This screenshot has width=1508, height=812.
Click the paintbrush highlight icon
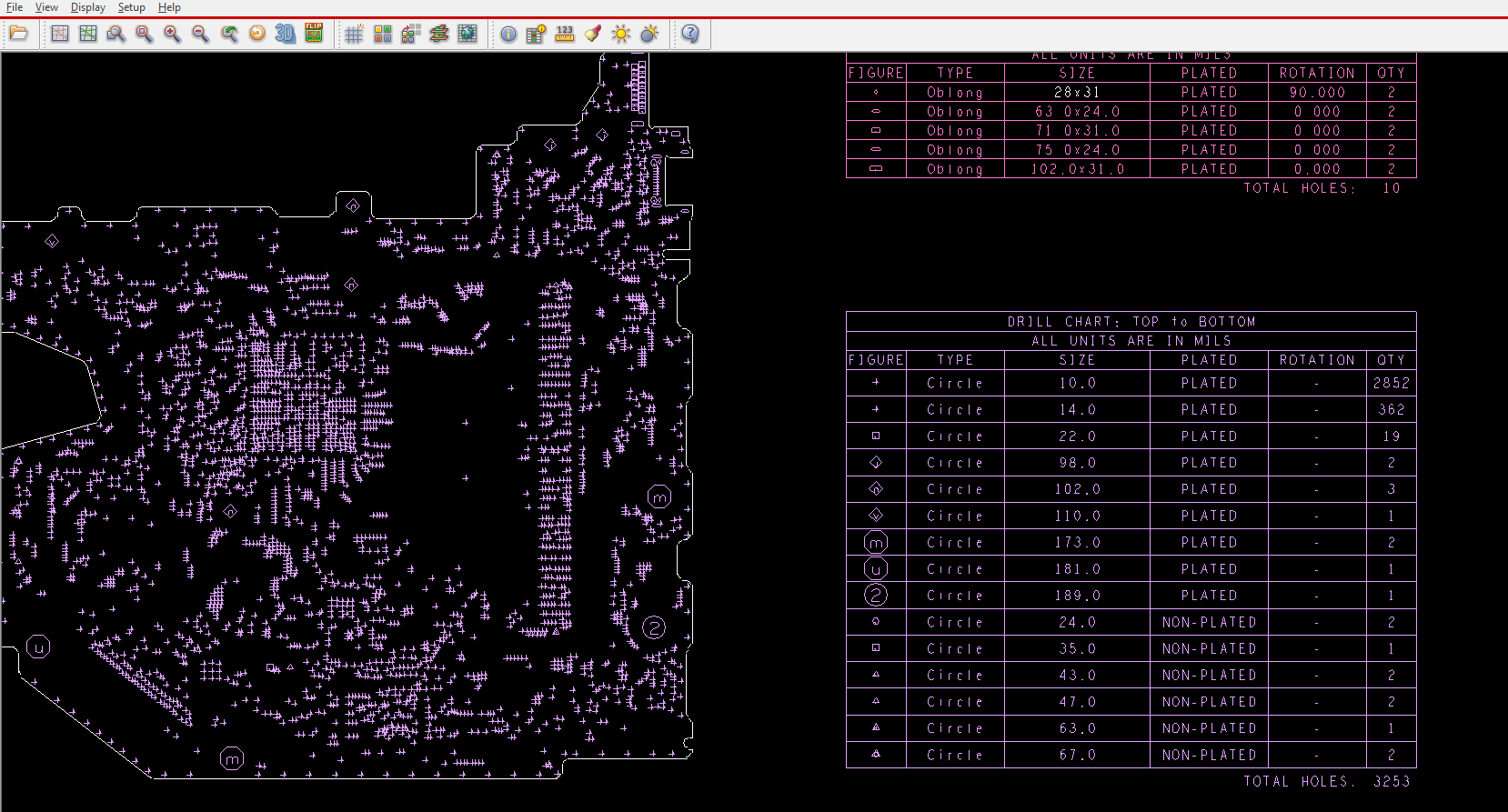593,35
